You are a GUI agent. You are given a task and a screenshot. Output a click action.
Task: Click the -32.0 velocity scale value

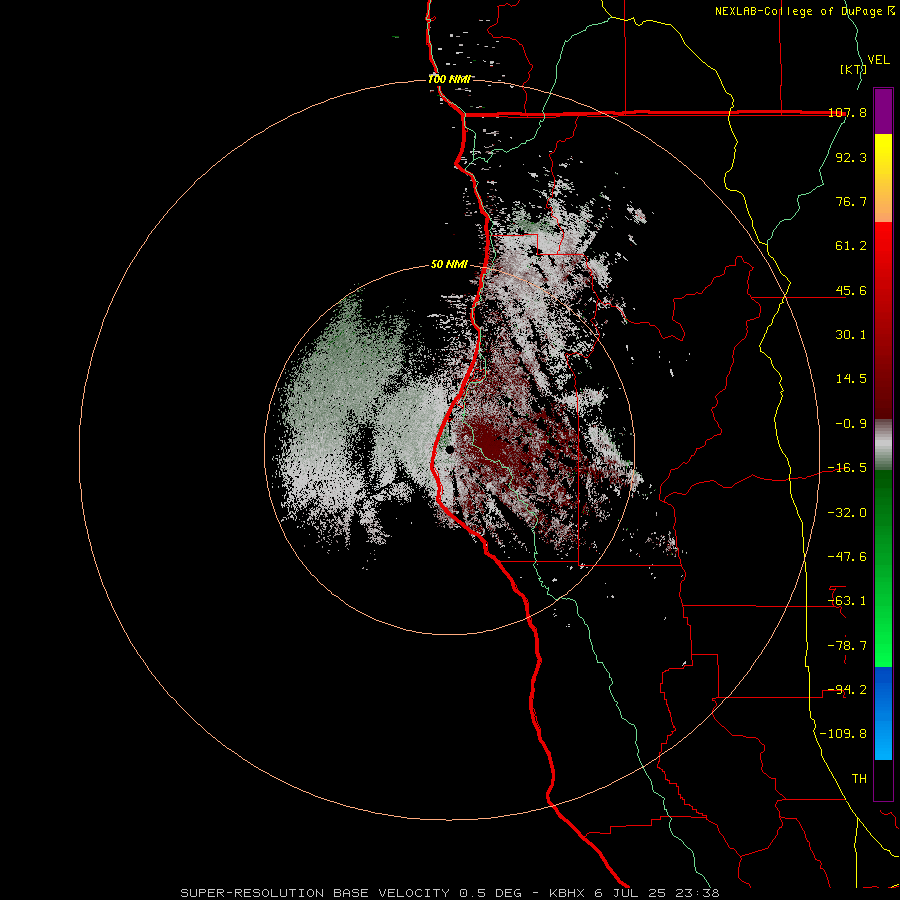[x=847, y=513]
